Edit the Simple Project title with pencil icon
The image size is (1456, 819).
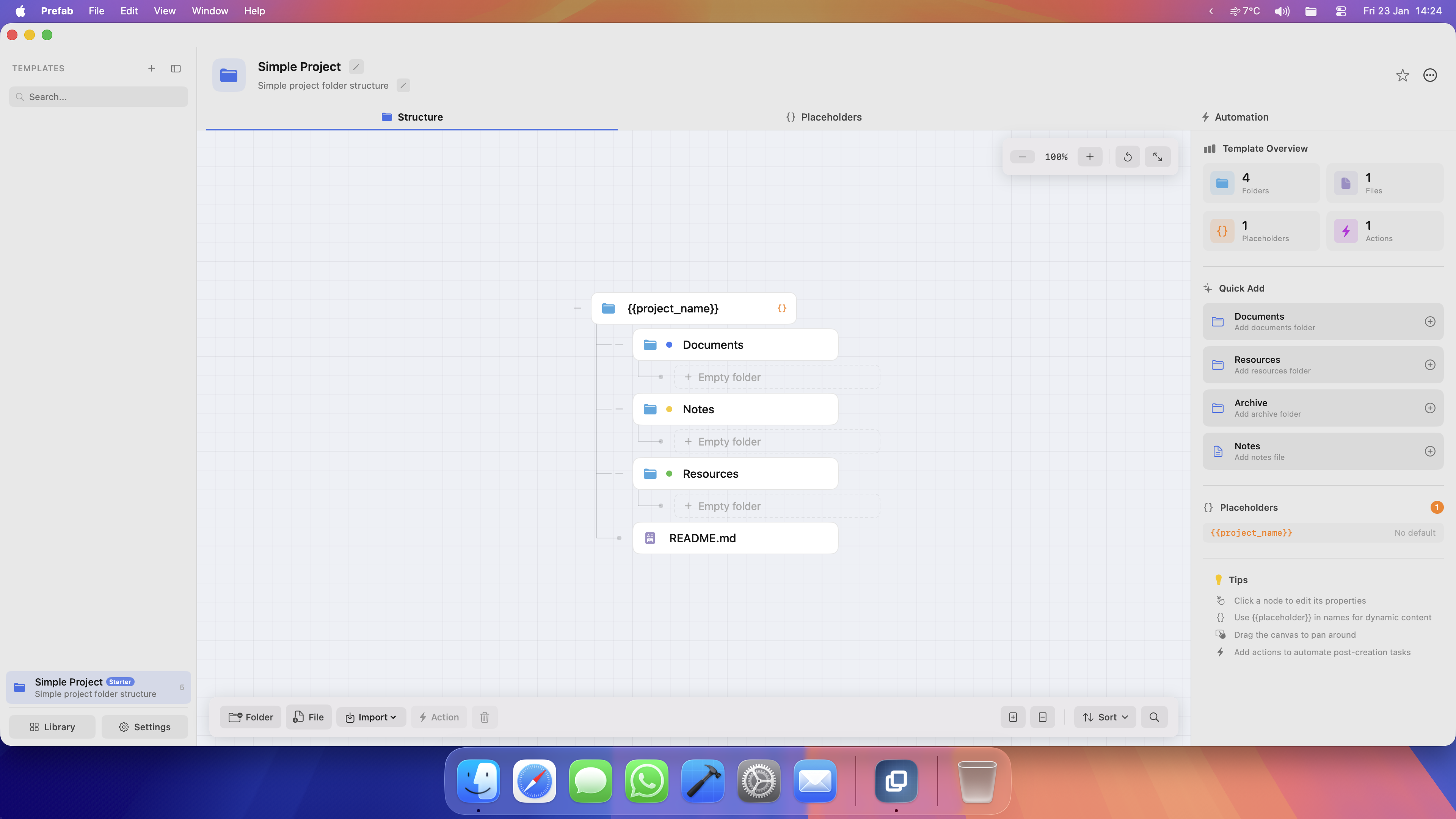click(356, 66)
